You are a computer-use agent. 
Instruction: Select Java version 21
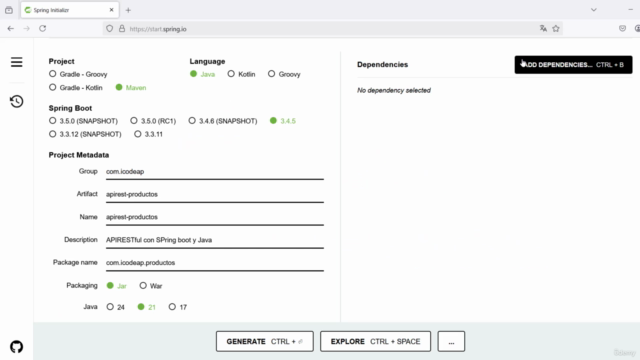coord(147,307)
